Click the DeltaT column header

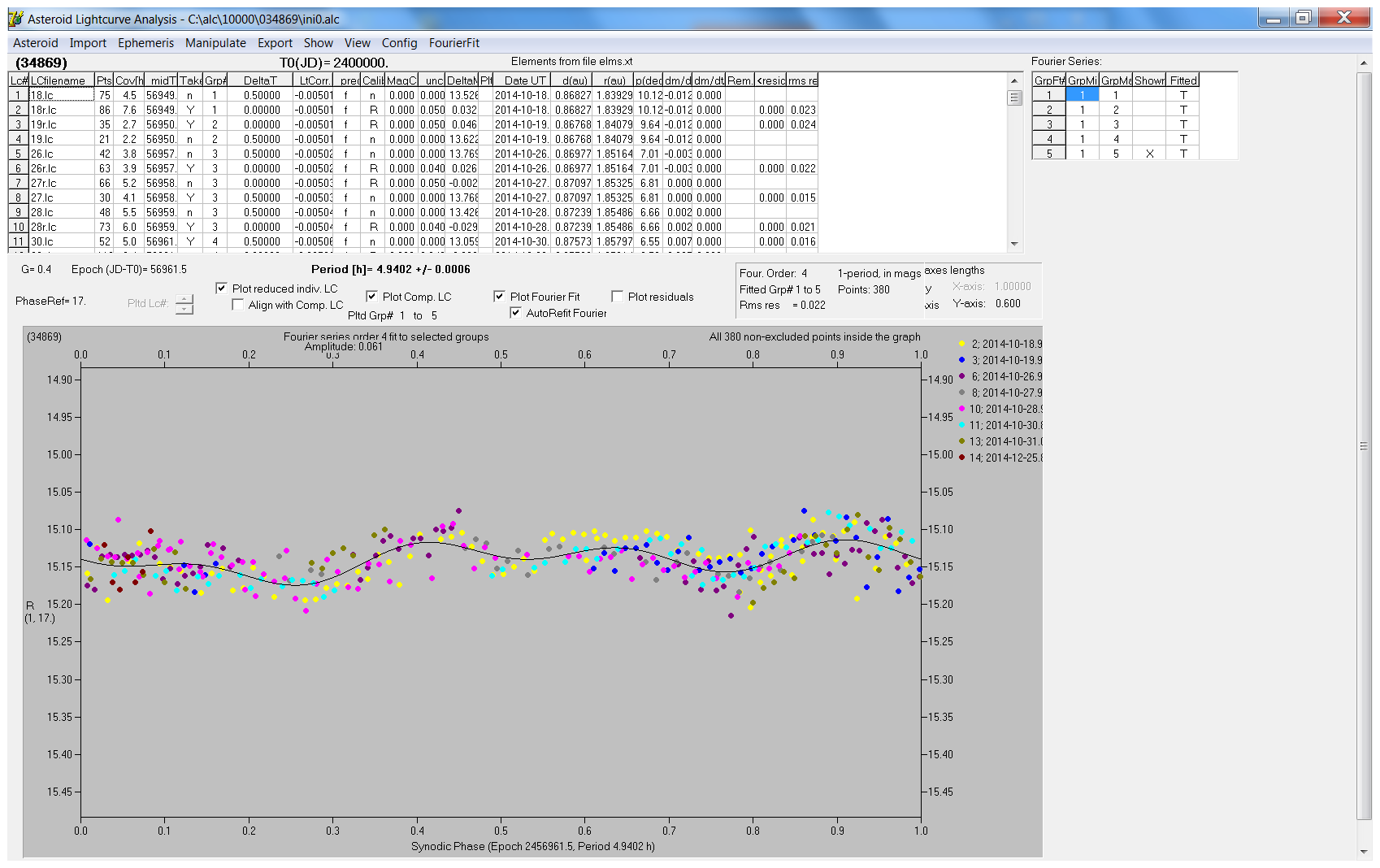coord(260,80)
